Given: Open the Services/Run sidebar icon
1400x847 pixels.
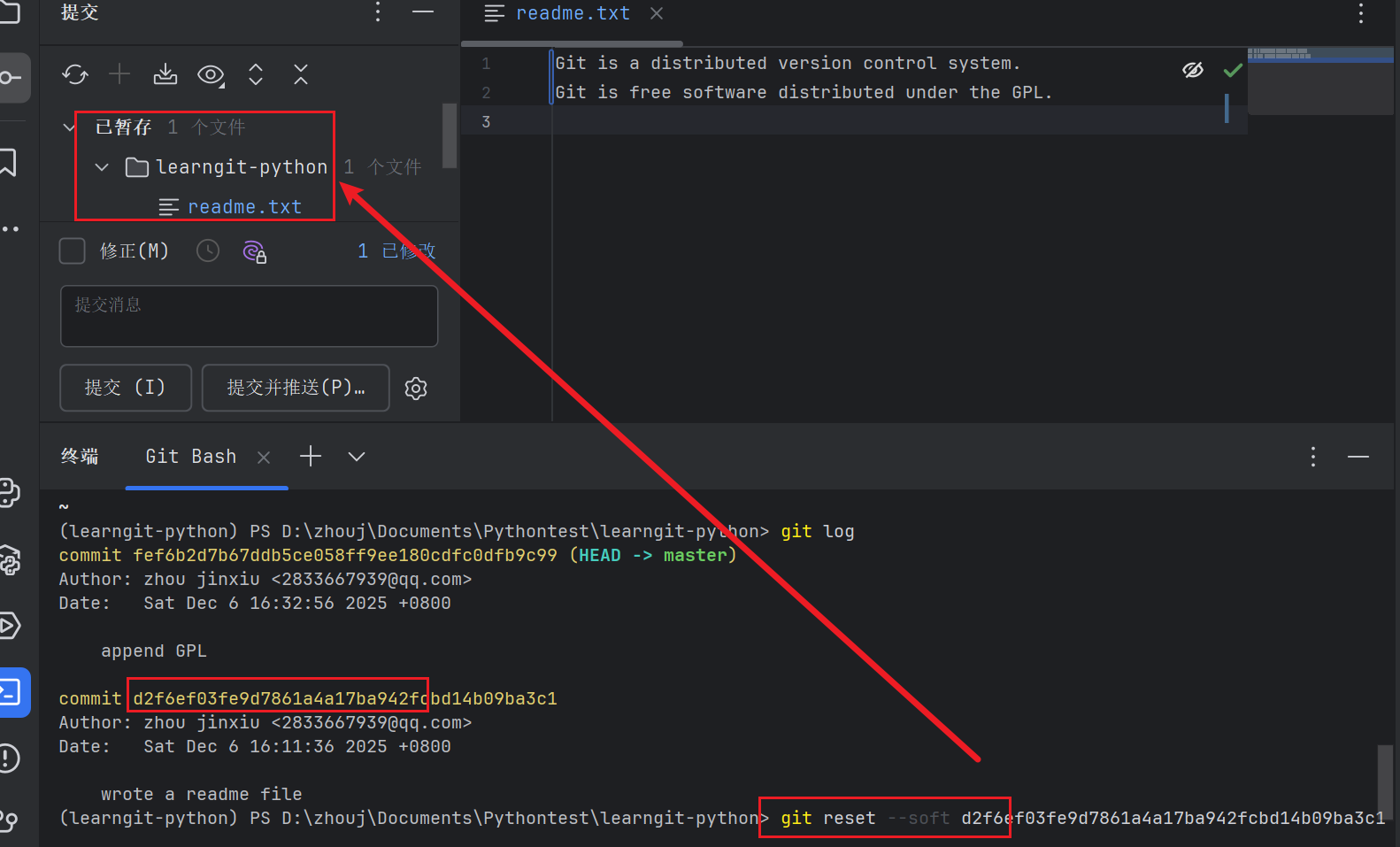Looking at the screenshot, I should pos(10,626).
